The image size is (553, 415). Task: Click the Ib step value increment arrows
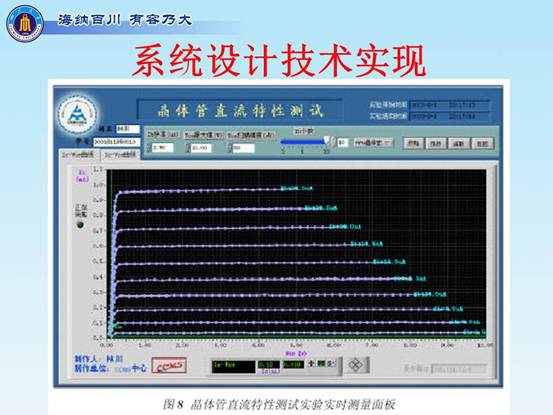click(x=149, y=147)
